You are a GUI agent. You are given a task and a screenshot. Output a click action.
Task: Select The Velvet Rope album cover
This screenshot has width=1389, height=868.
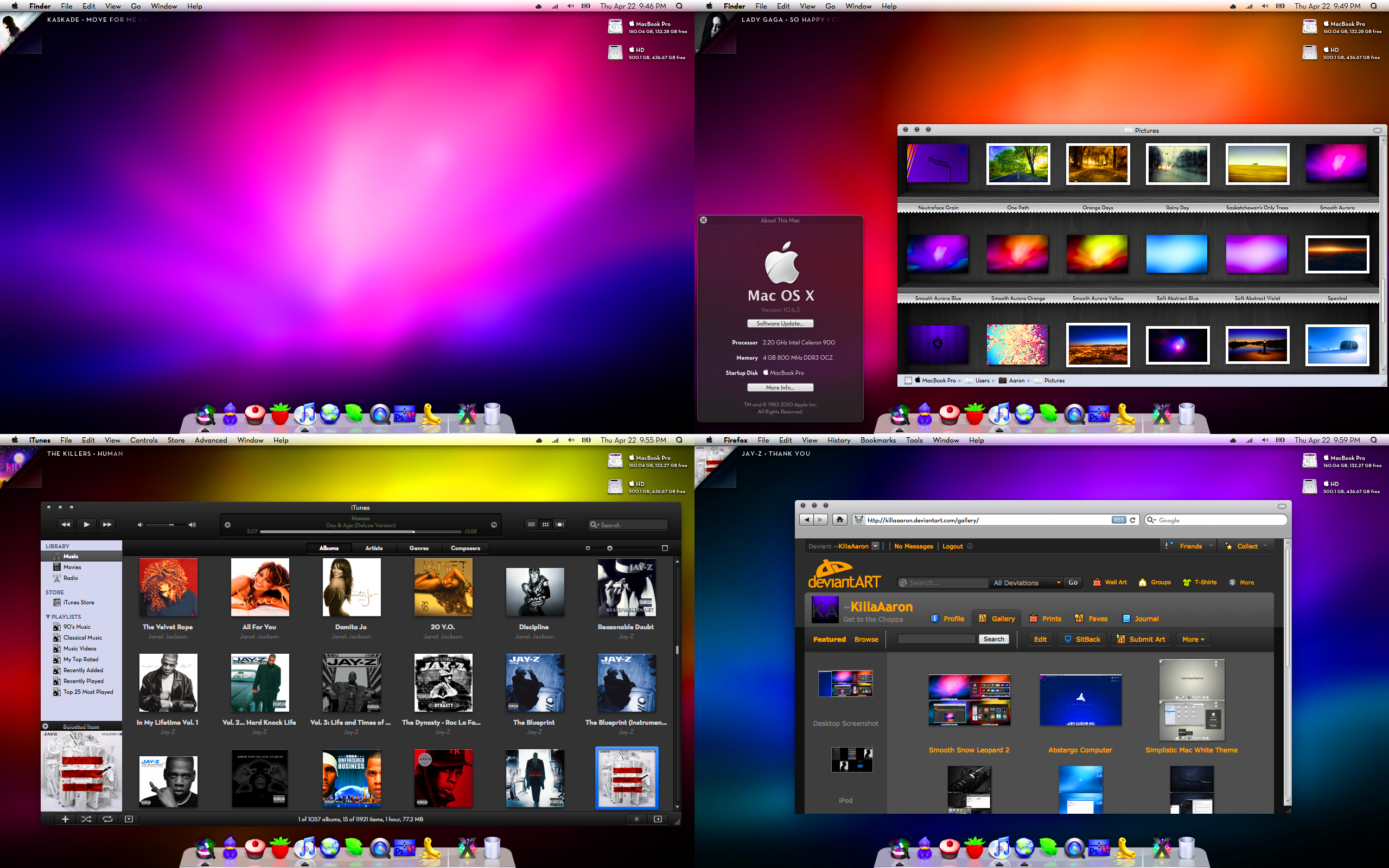(168, 588)
